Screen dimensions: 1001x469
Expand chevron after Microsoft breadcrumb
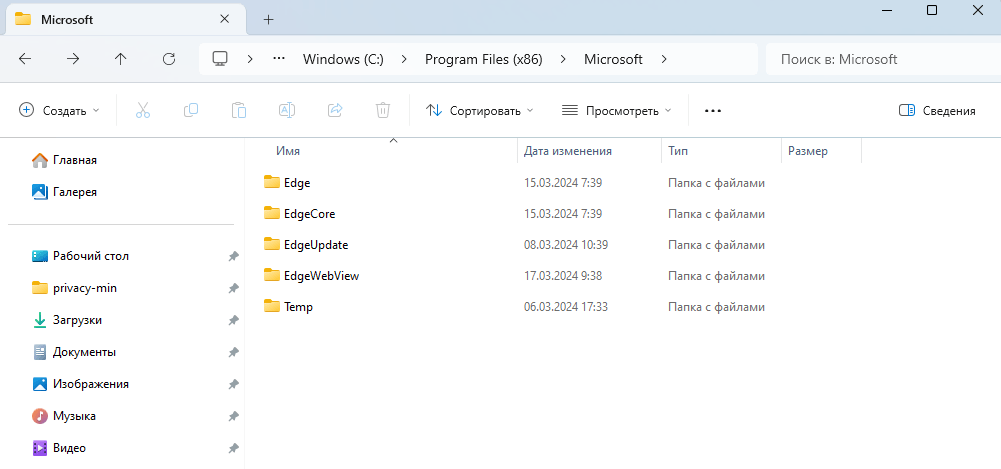tap(664, 59)
